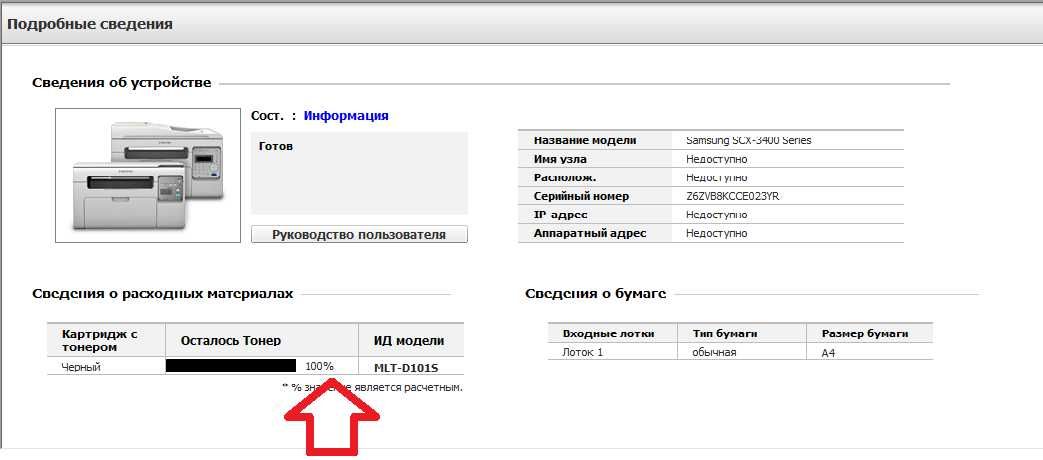1043x460 pixels.
Task: Open the Руководство пользователя button
Action: (359, 235)
